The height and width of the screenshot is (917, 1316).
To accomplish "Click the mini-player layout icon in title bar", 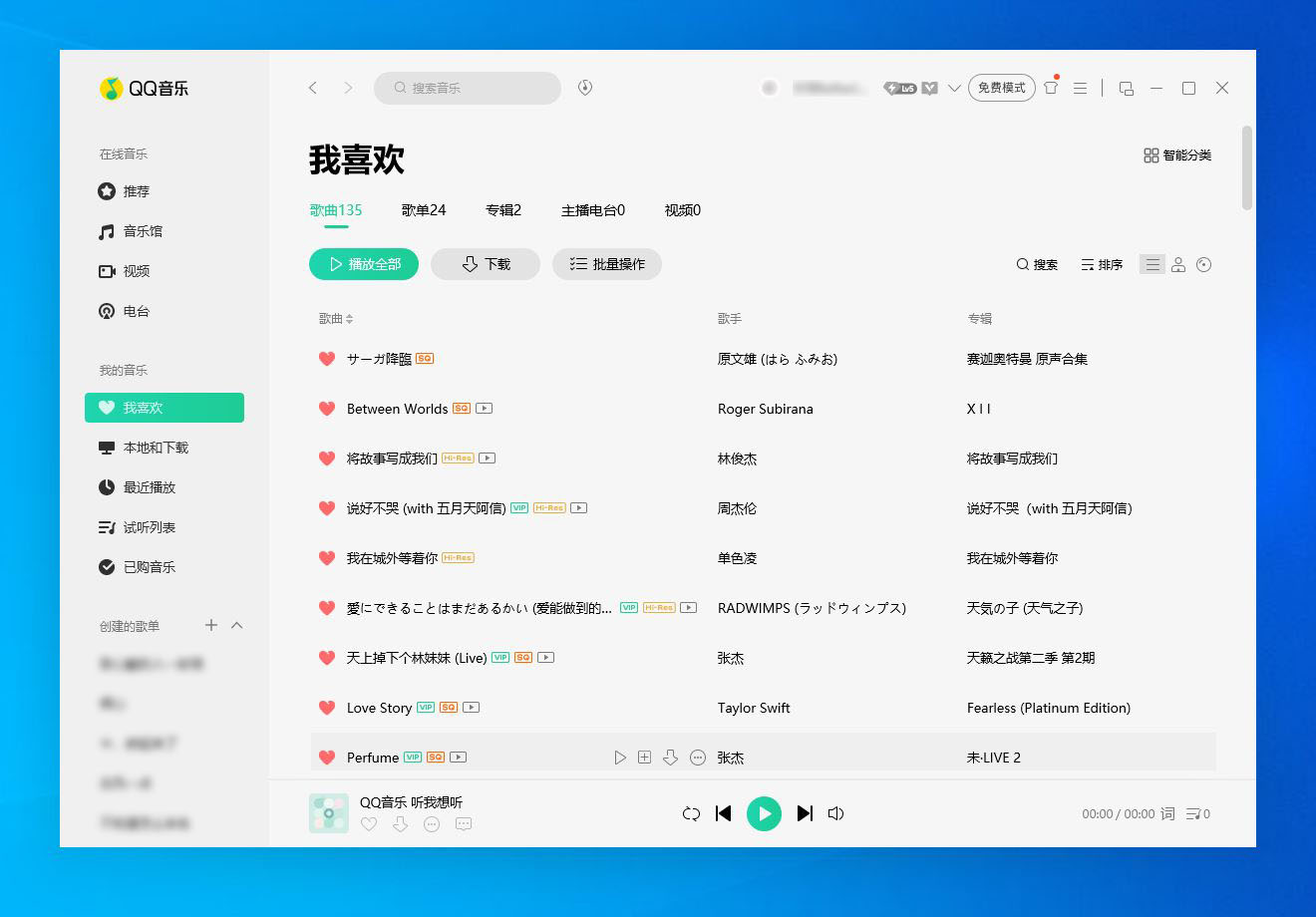I will coord(1126,88).
